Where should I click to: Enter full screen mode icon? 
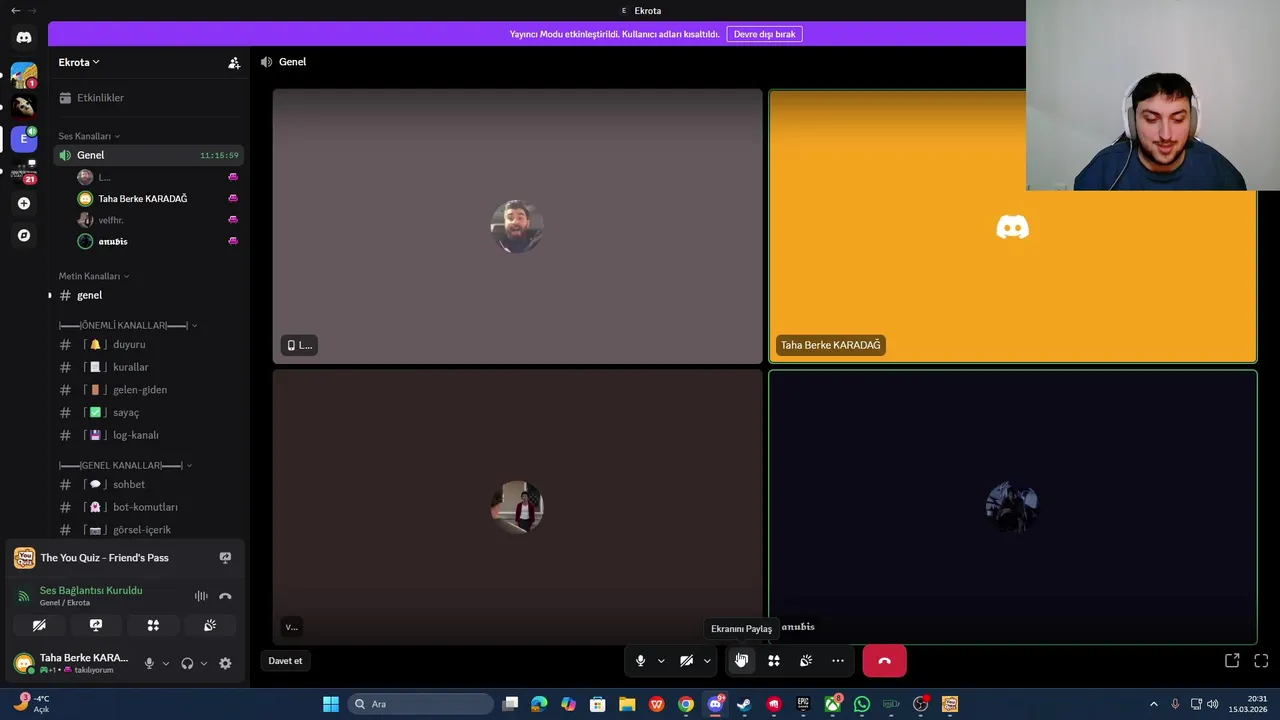click(1261, 661)
